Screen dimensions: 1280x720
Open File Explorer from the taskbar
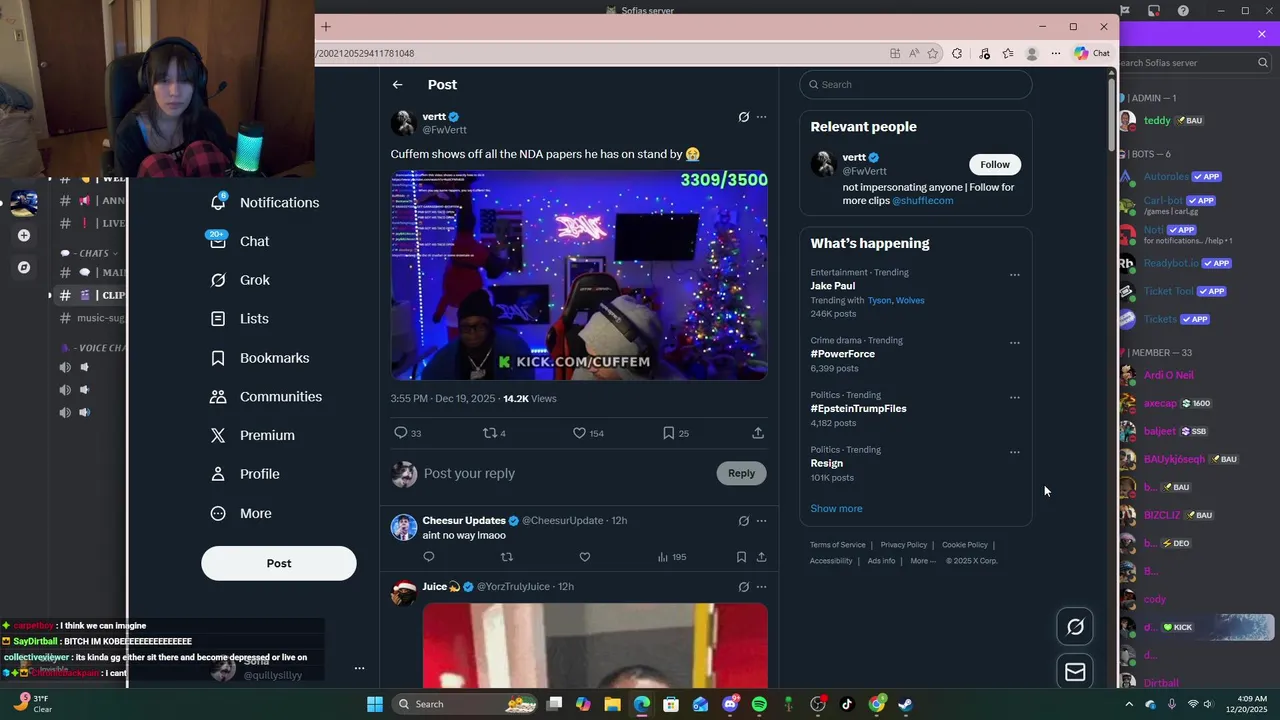(x=612, y=704)
